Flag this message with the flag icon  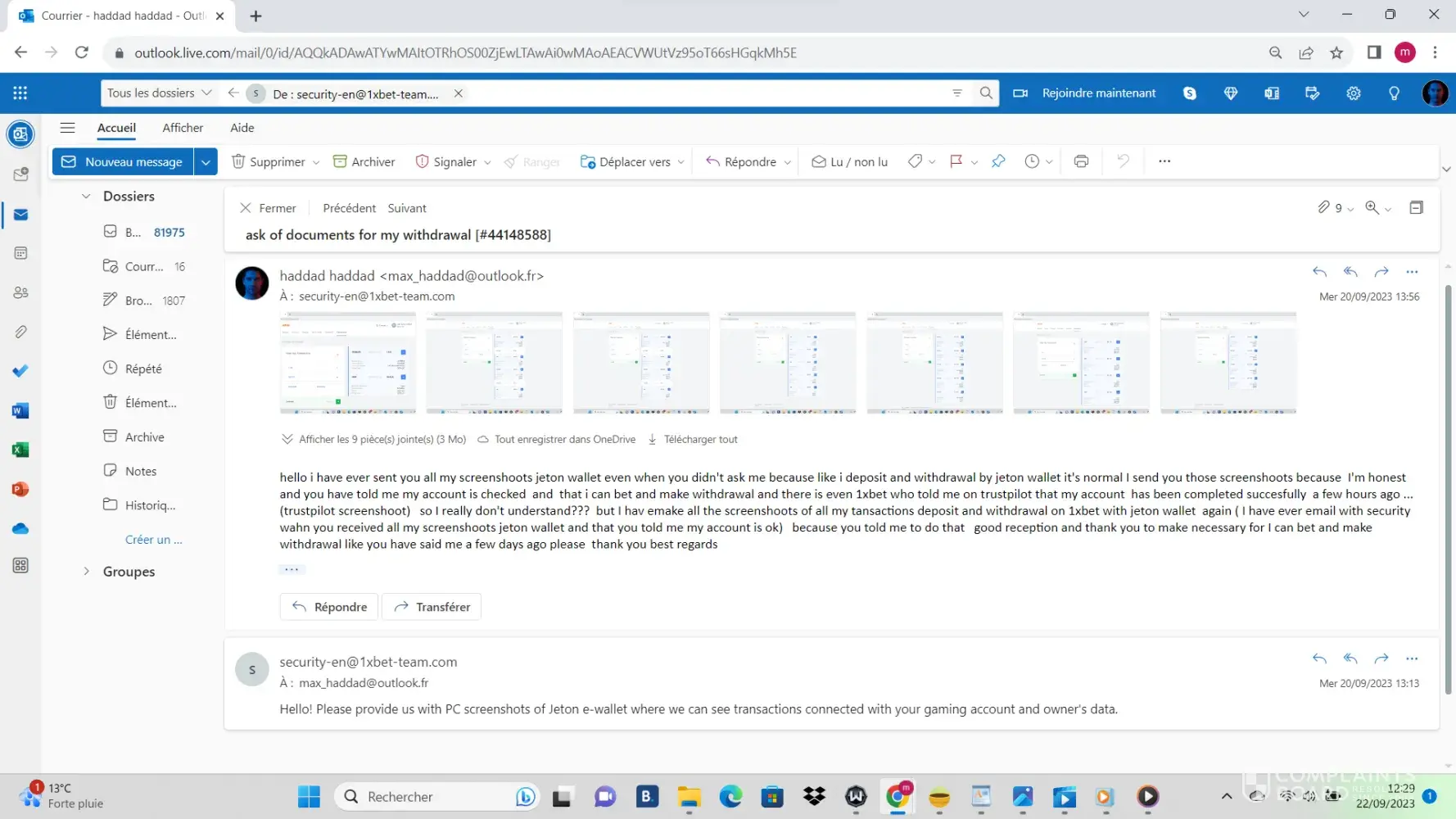point(956,161)
